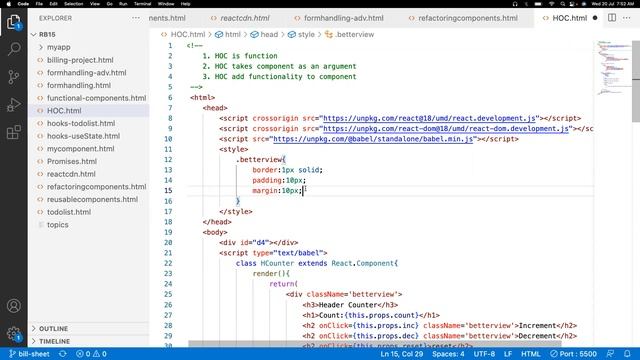Click Port : 5500 live server status
Image resolution: width=640 pixels, height=360 pixels.
coord(573,354)
